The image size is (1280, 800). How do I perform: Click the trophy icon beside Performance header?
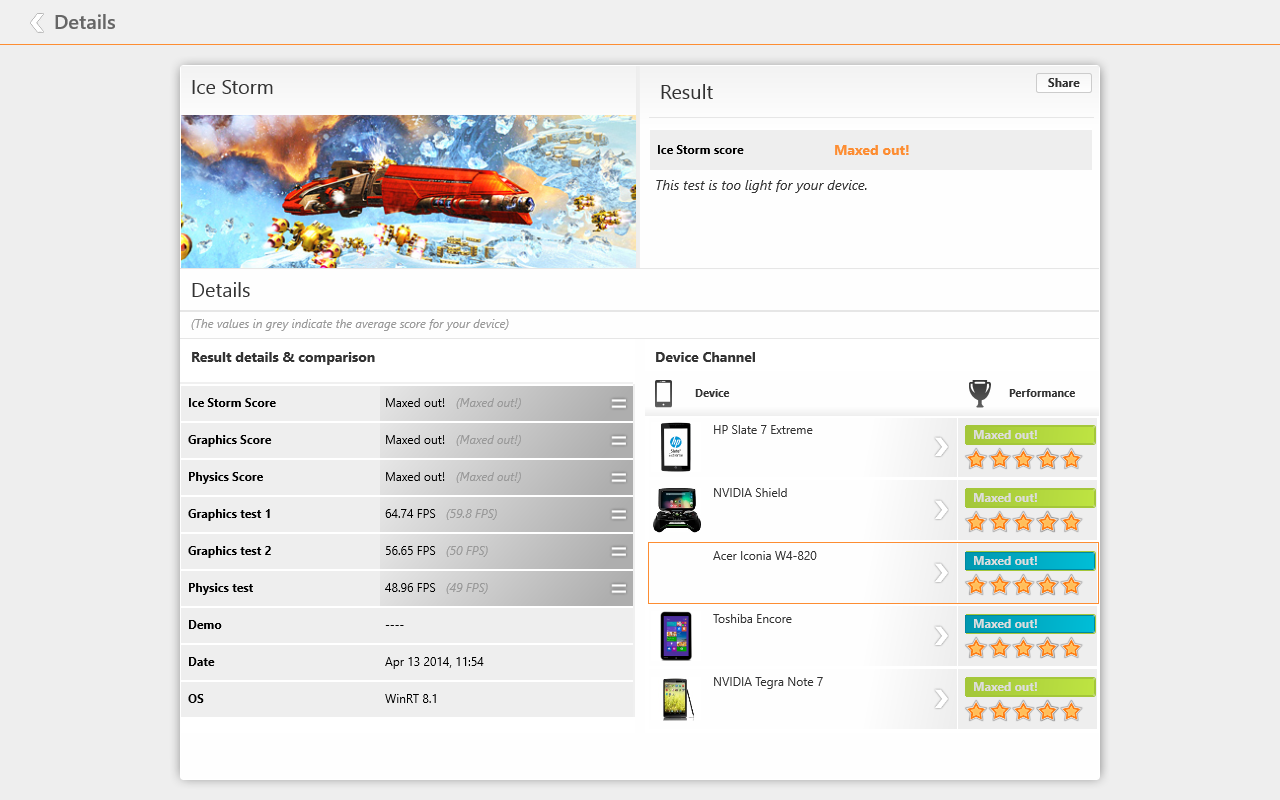pyautogui.click(x=980, y=393)
